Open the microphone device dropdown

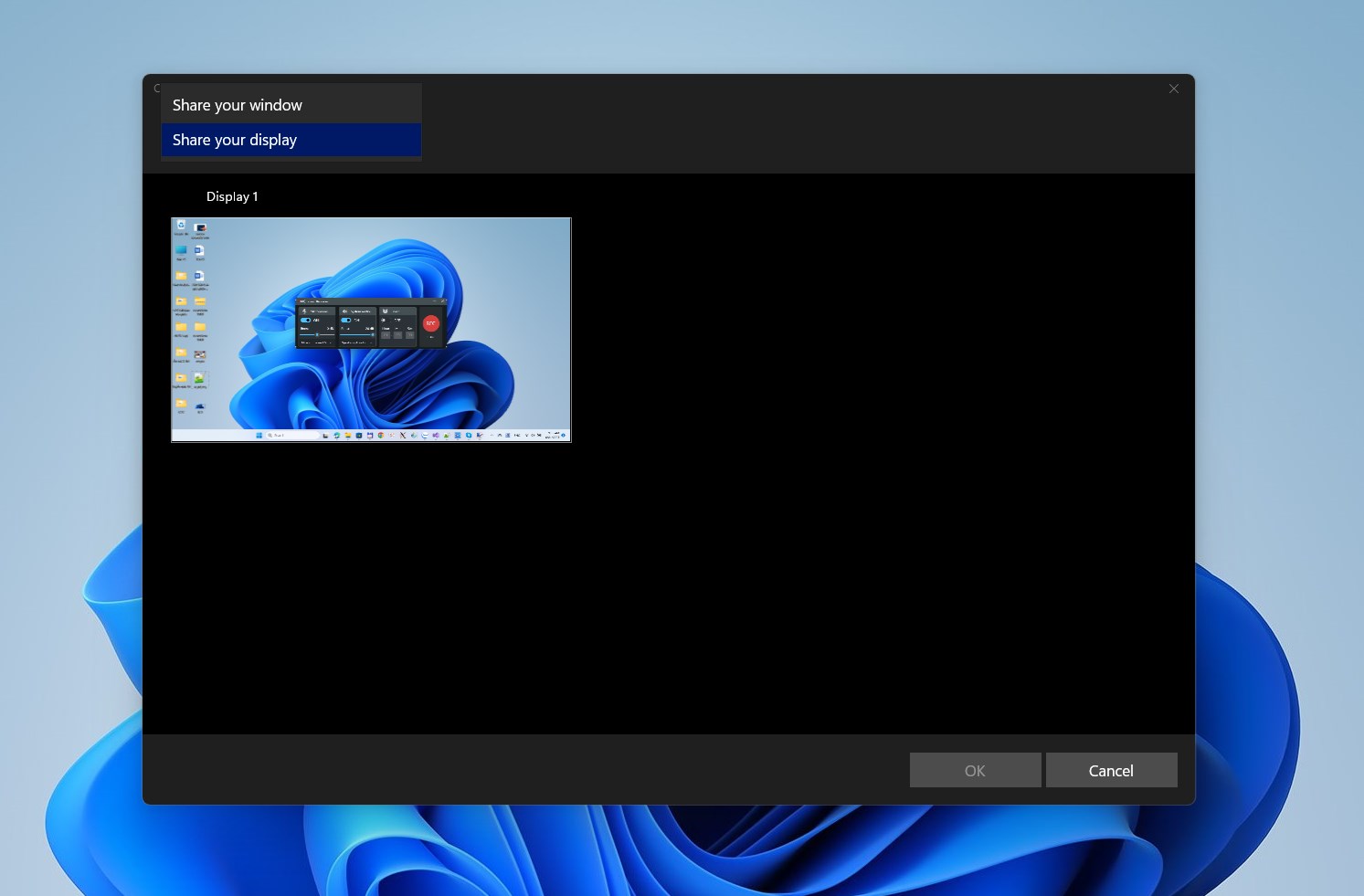(x=315, y=342)
